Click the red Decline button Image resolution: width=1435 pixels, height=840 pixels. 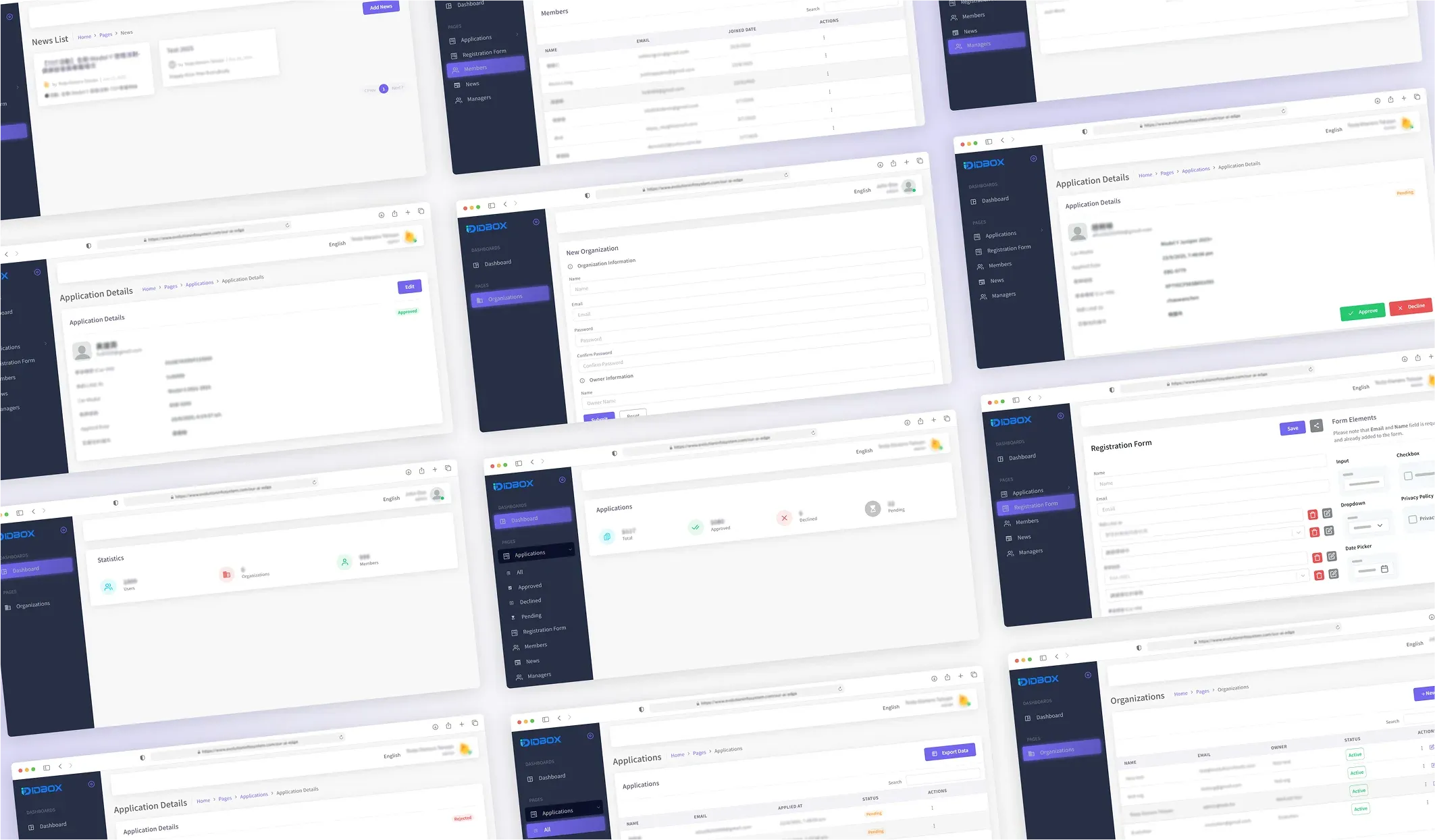click(x=1411, y=307)
